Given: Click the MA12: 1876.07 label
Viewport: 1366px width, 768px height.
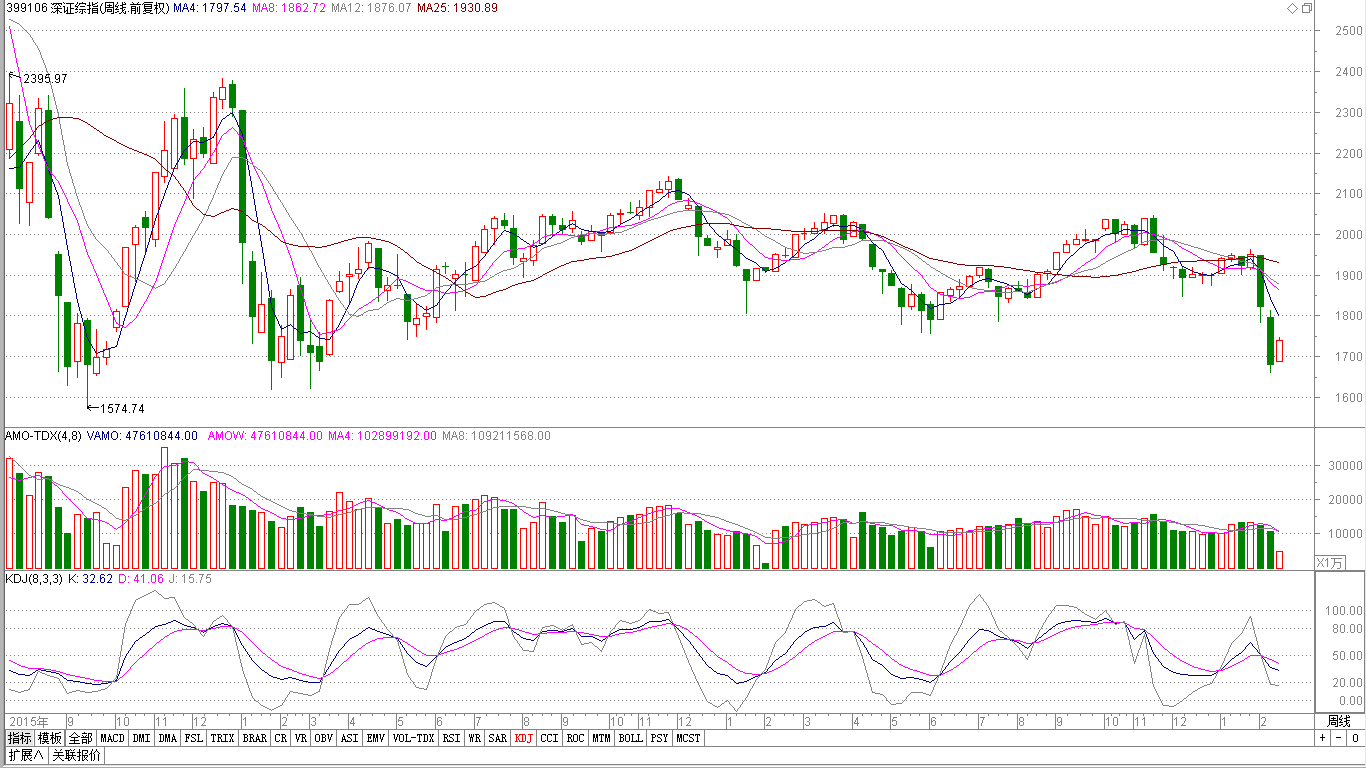Looking at the screenshot, I should click(x=371, y=8).
